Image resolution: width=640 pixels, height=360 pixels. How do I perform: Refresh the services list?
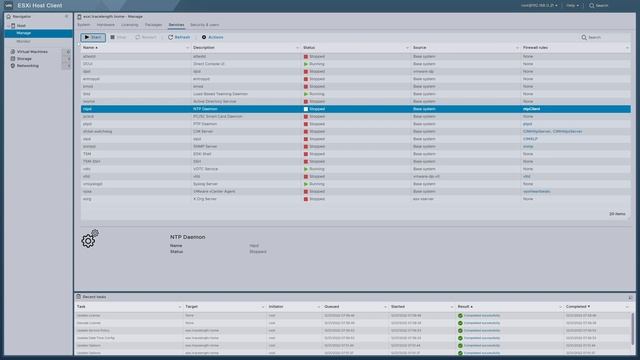(x=179, y=37)
